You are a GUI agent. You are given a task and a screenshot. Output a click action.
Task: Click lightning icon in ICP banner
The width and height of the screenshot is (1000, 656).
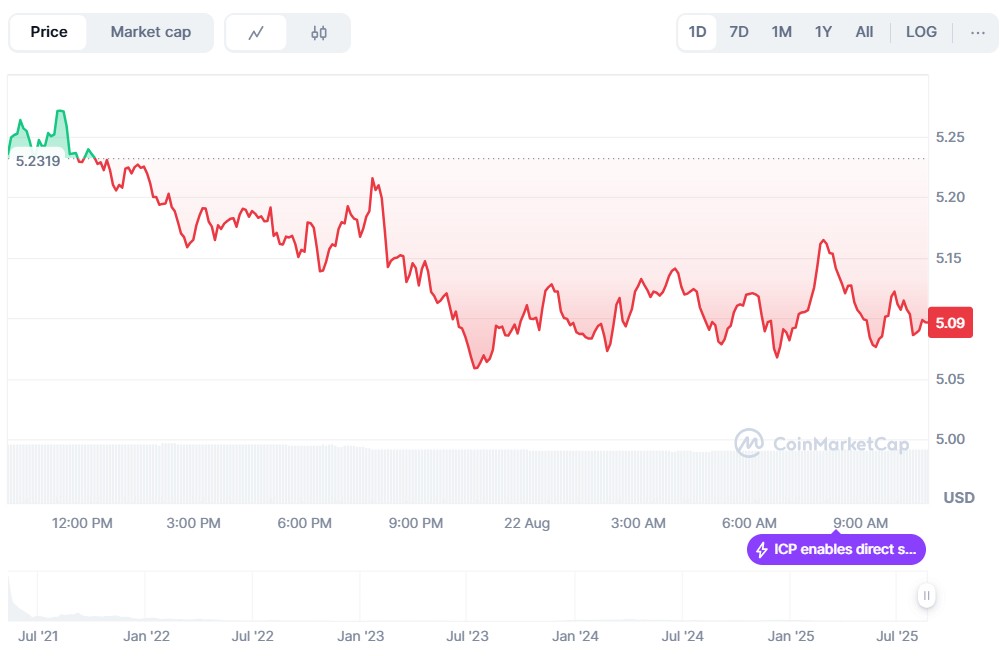762,550
